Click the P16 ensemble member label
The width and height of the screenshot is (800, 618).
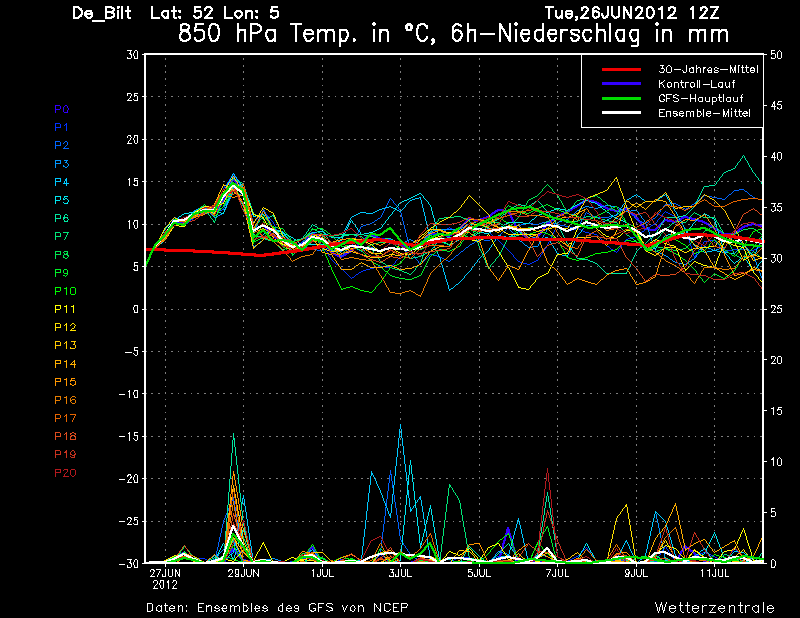click(x=65, y=400)
